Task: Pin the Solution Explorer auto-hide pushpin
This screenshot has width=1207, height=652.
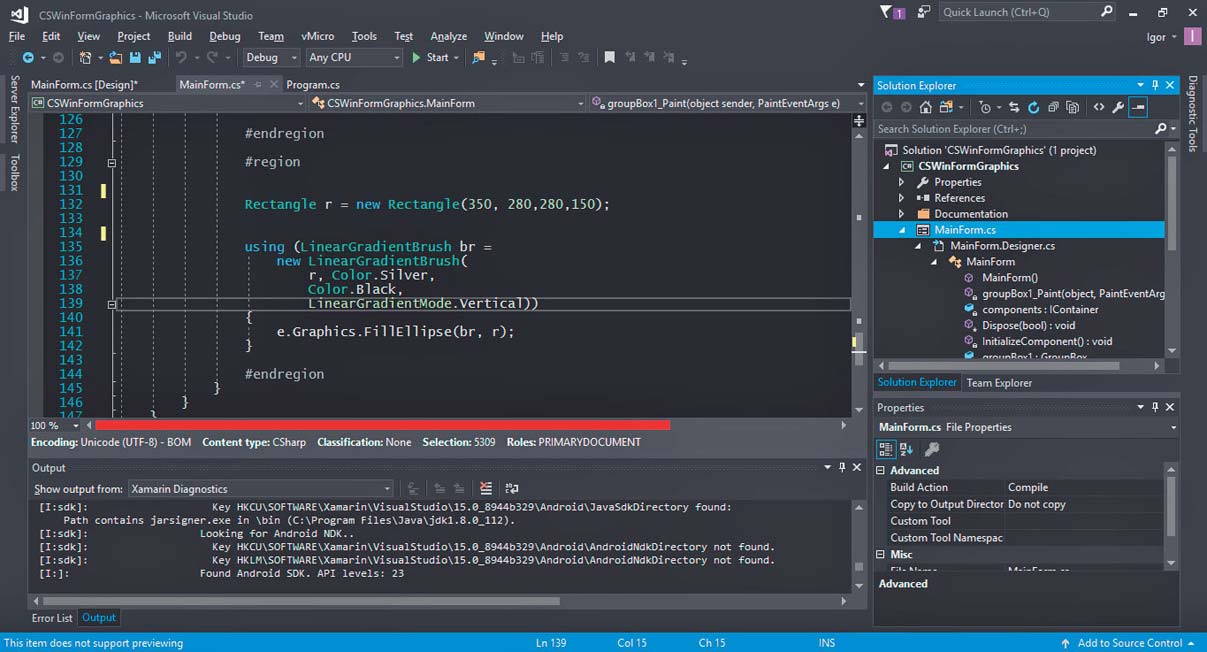Action: [x=1155, y=85]
